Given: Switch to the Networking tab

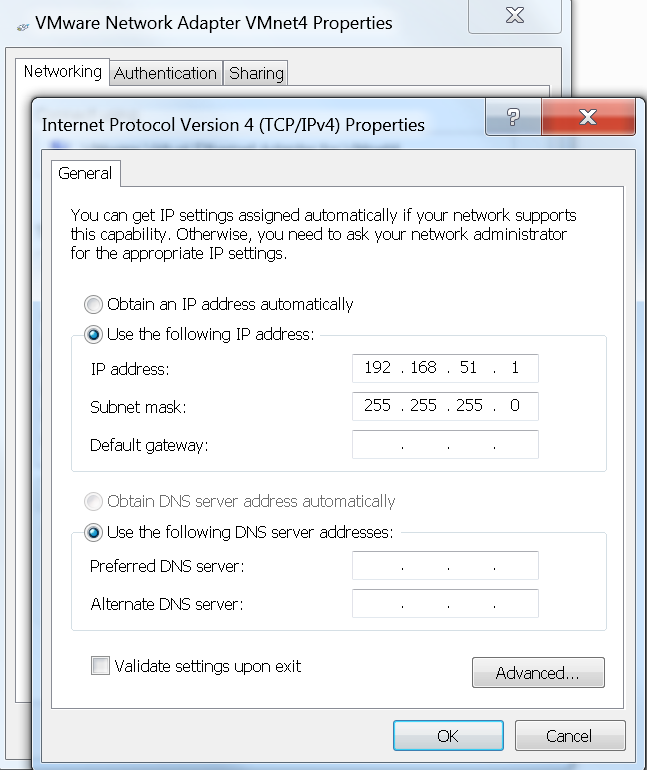Looking at the screenshot, I should tap(62, 72).
